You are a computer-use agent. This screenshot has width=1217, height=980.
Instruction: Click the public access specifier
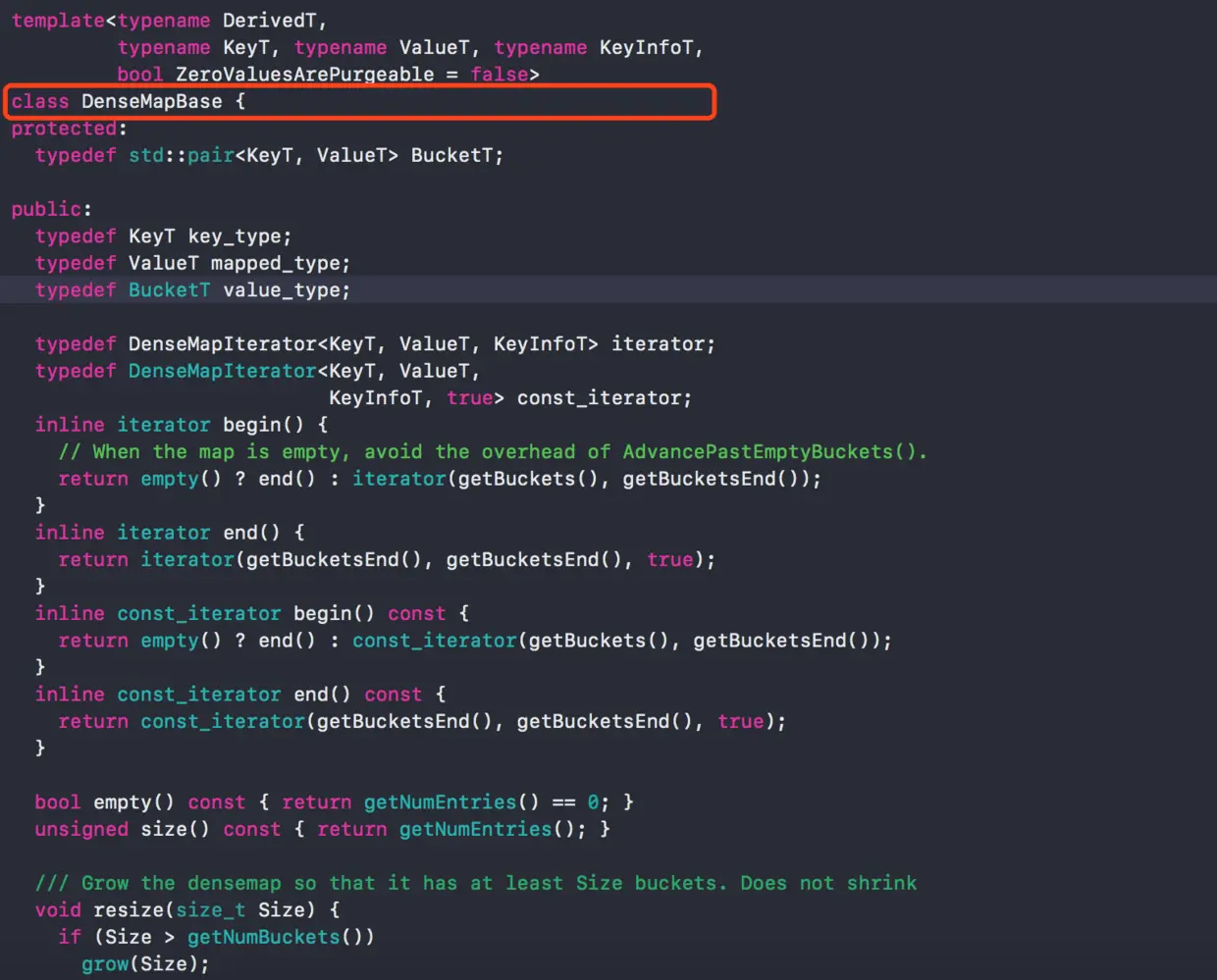46,209
